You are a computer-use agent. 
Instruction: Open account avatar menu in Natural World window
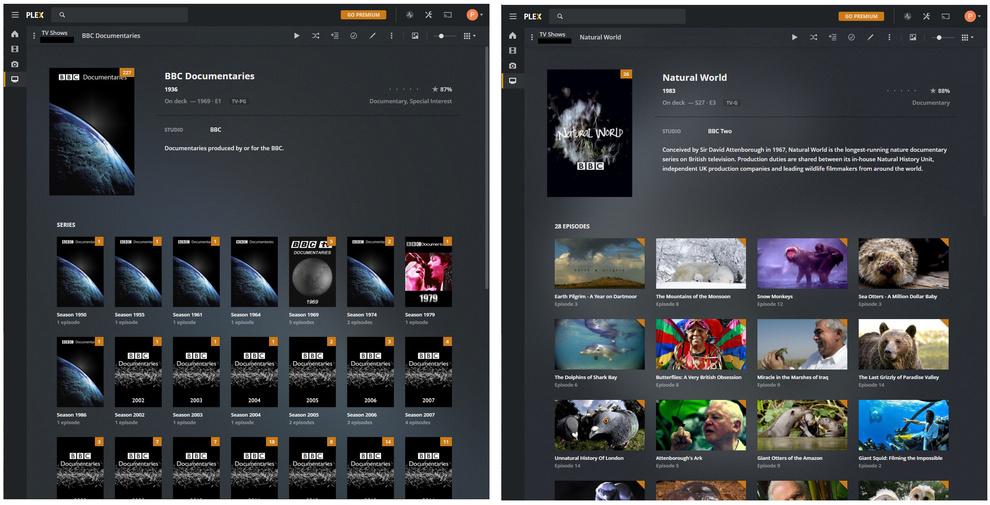click(x=972, y=16)
